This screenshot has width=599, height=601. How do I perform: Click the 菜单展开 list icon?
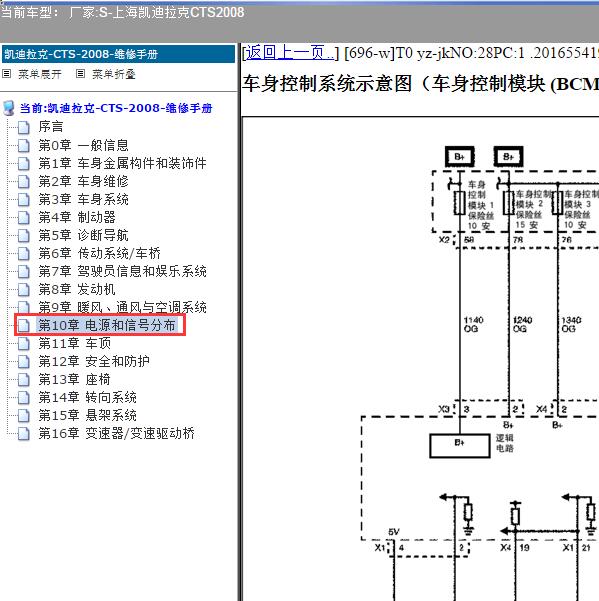point(7,74)
